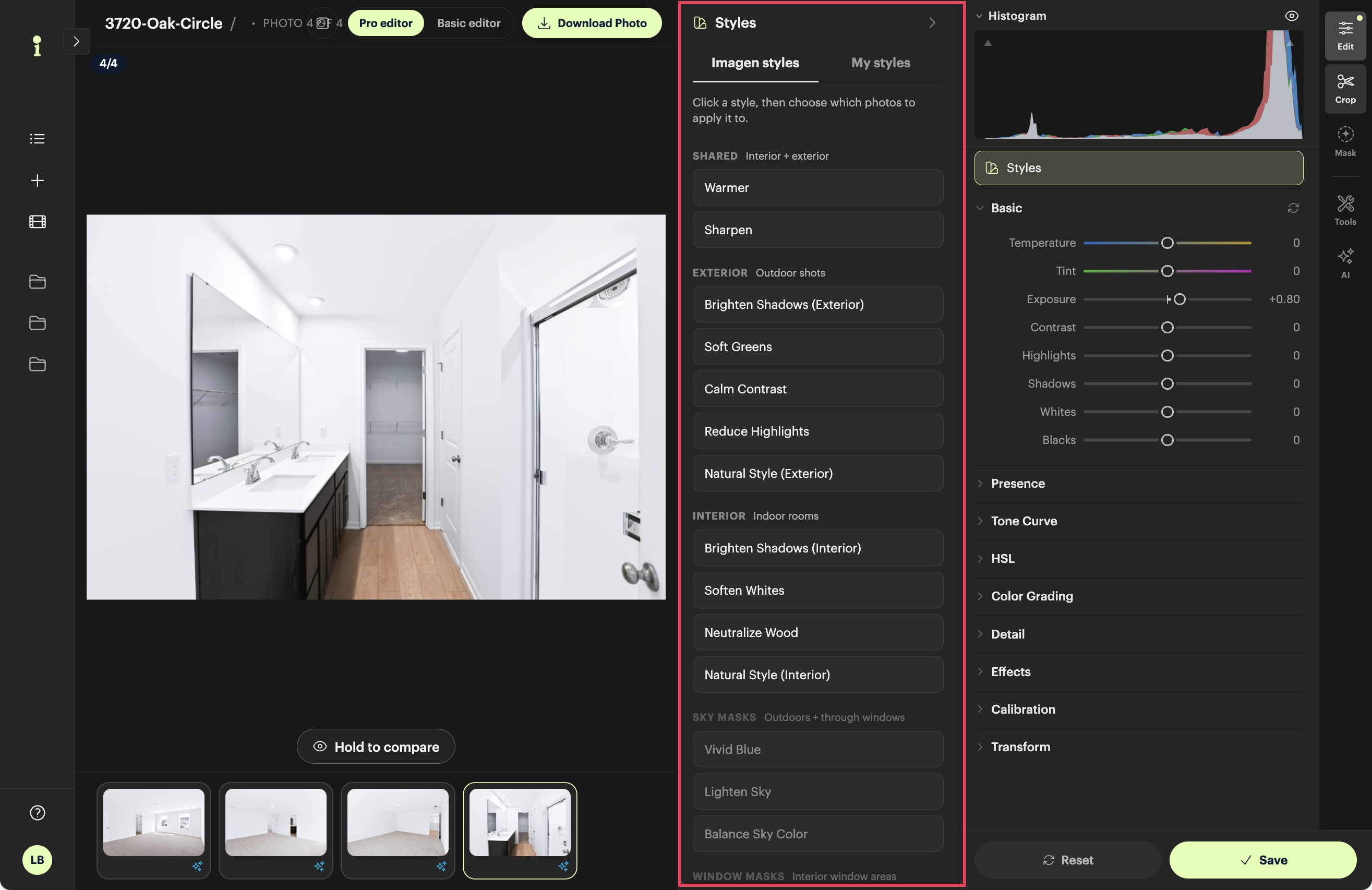
Task: Open the help question mark icon
Action: click(38, 812)
